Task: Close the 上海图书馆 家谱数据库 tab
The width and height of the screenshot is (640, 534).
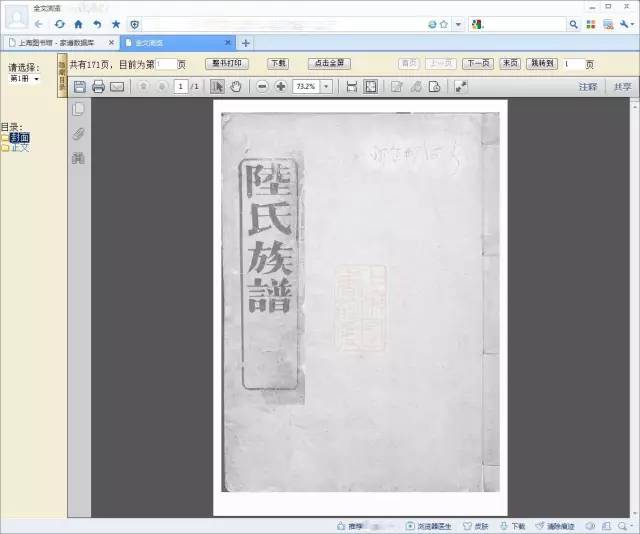Action: click(111, 42)
